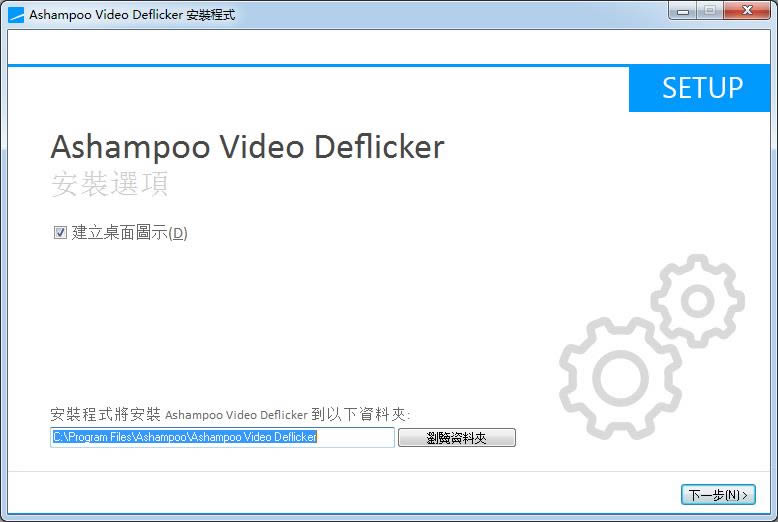Click the Ashampoo Video Deflicker heading

(248, 147)
